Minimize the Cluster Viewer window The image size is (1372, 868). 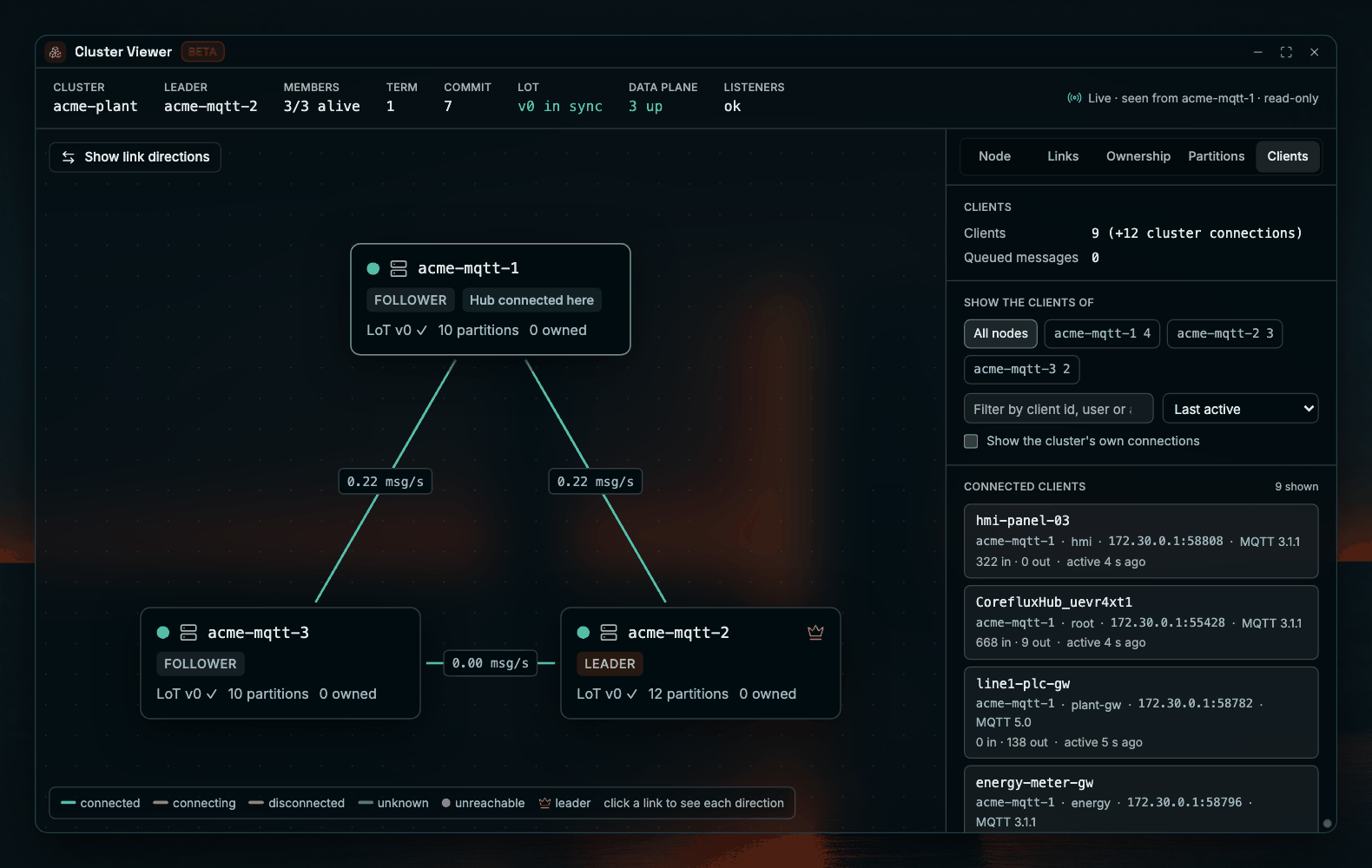1257,52
